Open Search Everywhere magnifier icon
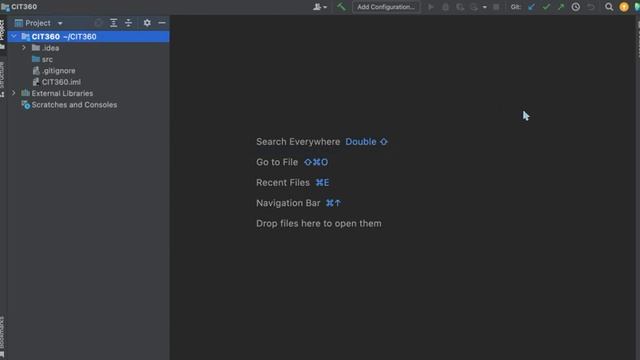The image size is (640, 360). coord(609,7)
